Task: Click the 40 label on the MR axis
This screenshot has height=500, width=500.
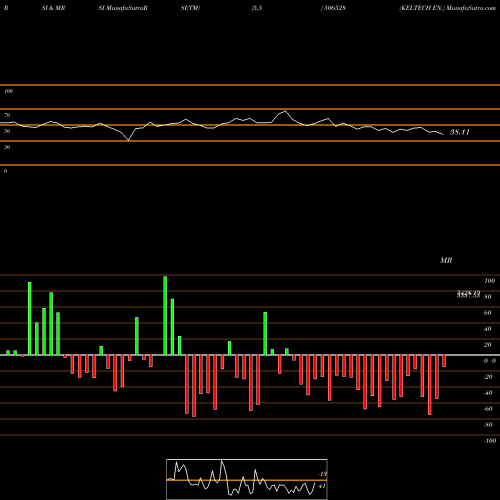Action: coord(488,329)
